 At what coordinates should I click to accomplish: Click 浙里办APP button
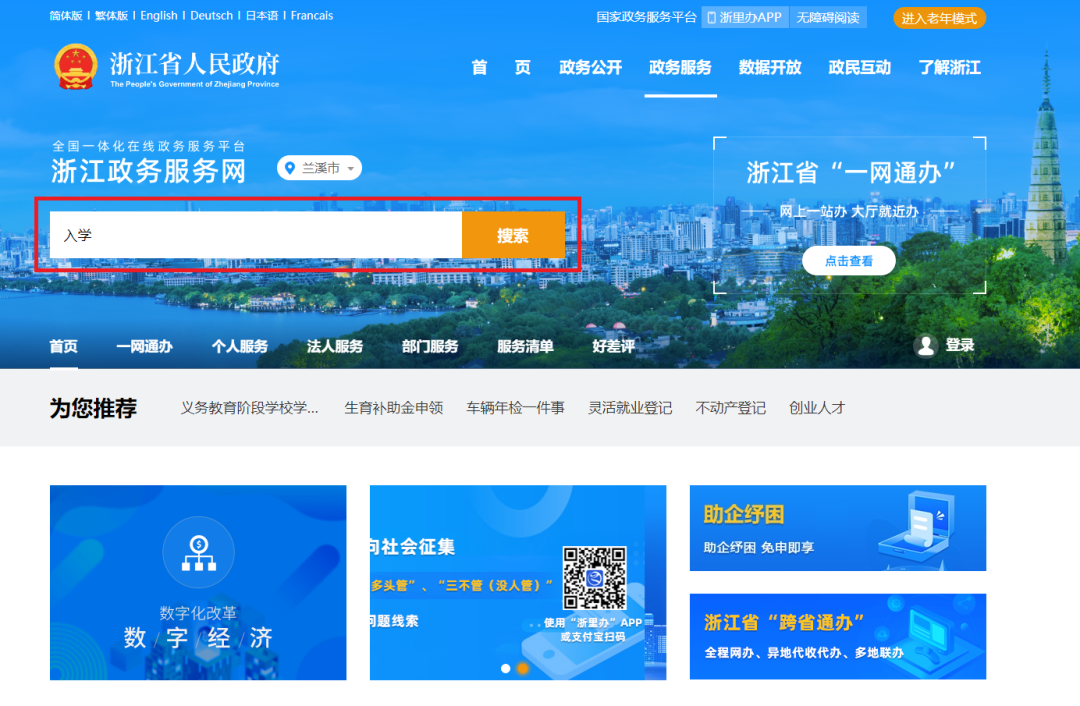pos(745,18)
